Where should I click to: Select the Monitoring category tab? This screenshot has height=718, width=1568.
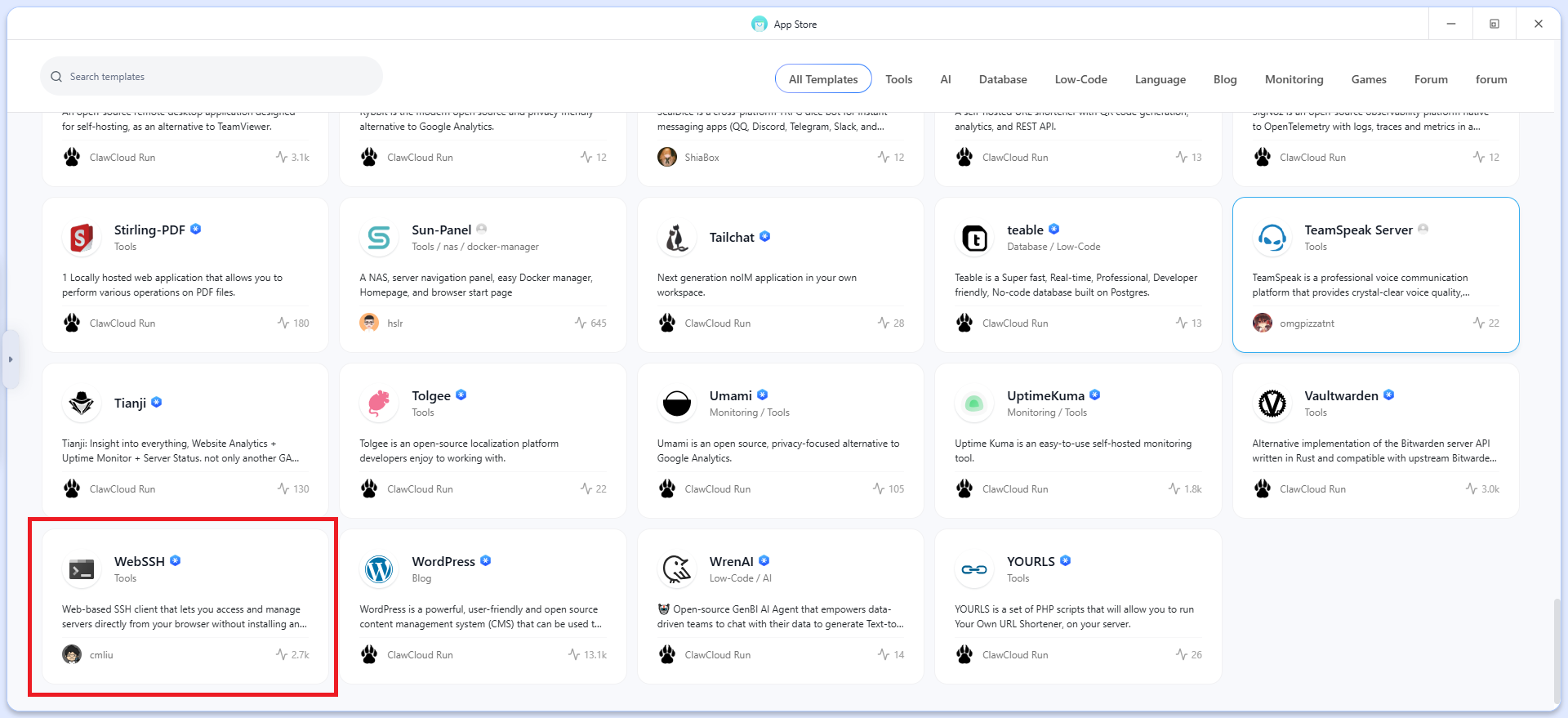tap(1294, 79)
